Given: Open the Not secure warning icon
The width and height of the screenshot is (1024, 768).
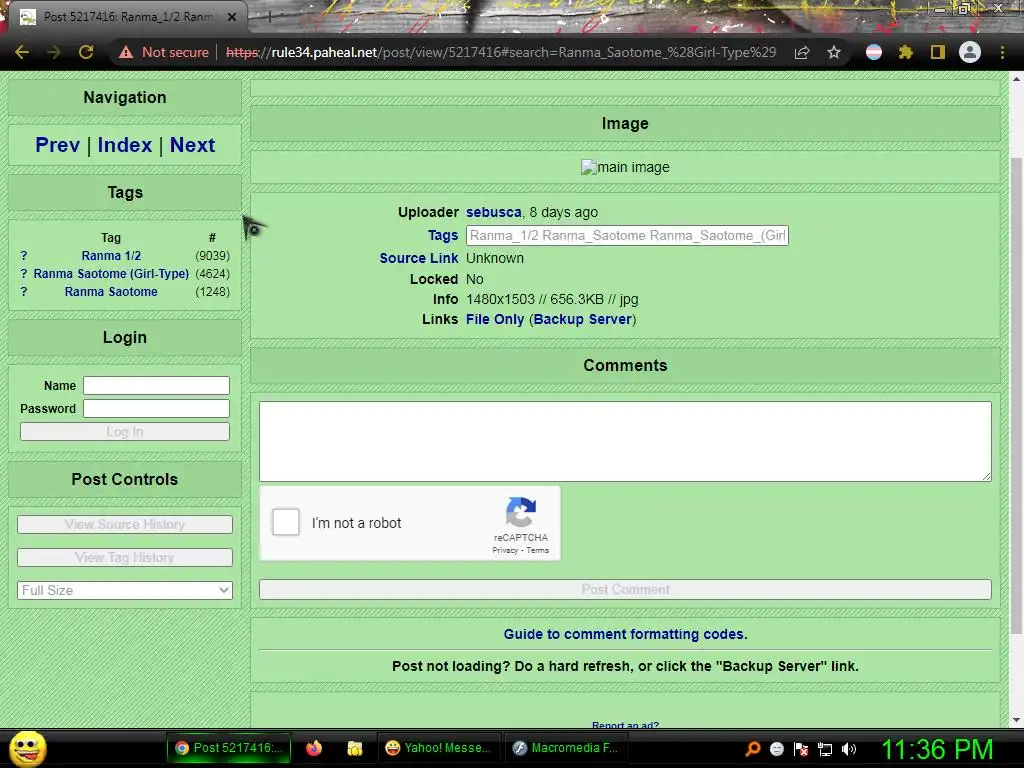Looking at the screenshot, I should [126, 52].
